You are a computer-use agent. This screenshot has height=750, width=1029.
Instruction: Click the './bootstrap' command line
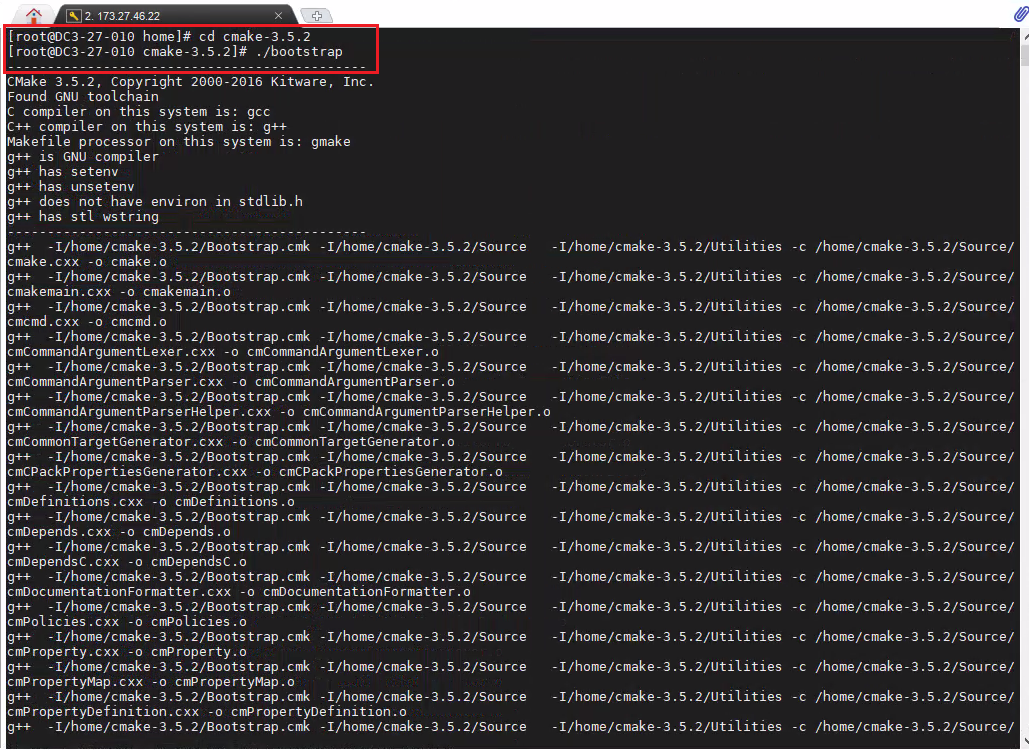click(175, 52)
